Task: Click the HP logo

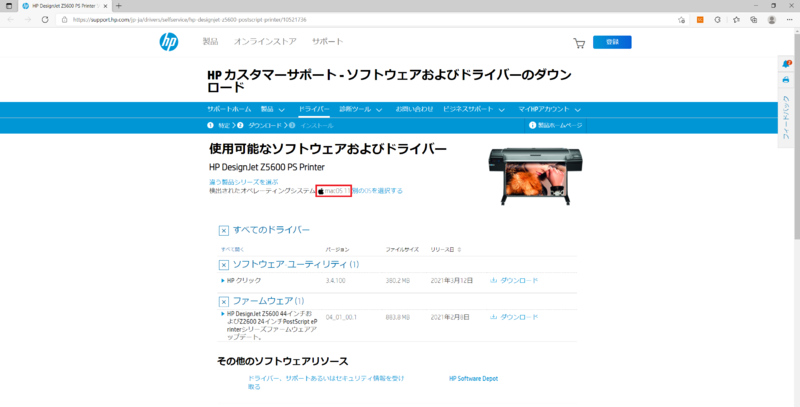Action: pos(169,42)
